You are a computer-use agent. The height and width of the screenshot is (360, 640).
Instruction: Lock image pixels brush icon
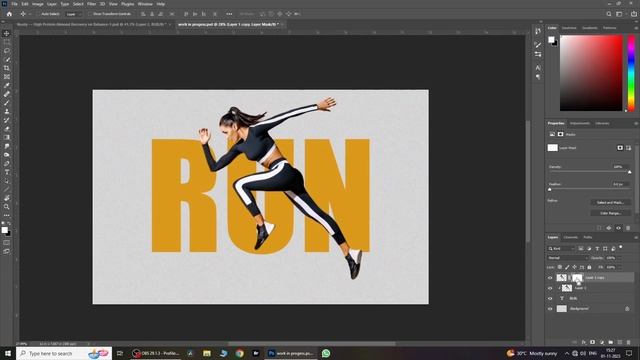(567, 267)
